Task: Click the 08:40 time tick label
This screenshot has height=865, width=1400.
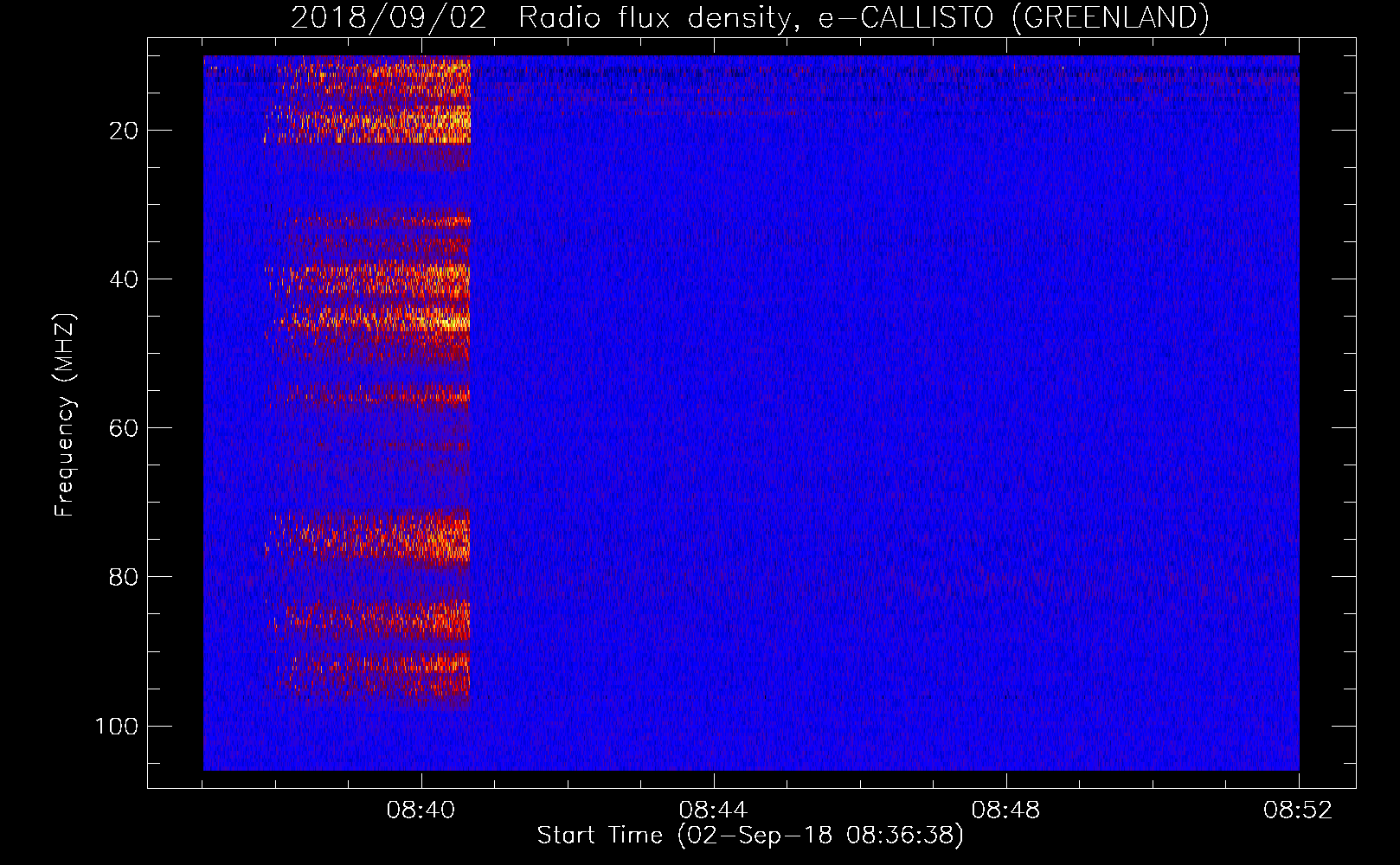Action: point(421,811)
